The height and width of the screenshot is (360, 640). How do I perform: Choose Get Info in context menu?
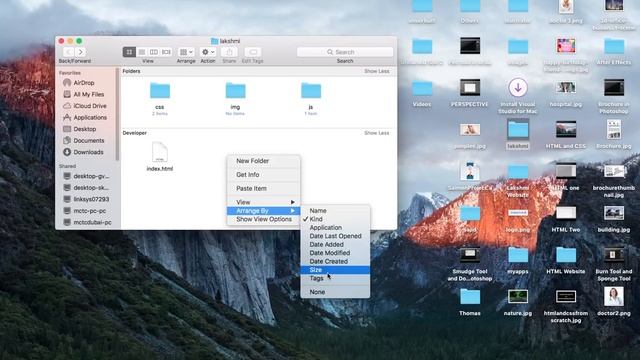coord(264,175)
